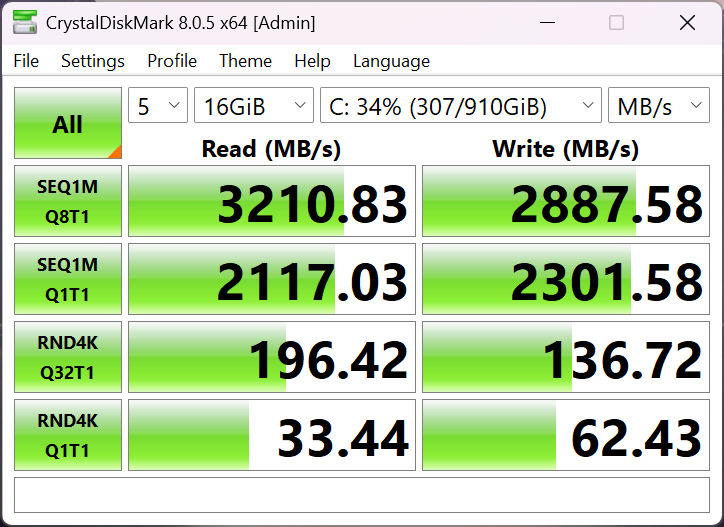Start the RND4K Q1T1 test
The width and height of the screenshot is (724, 527).
(68, 435)
